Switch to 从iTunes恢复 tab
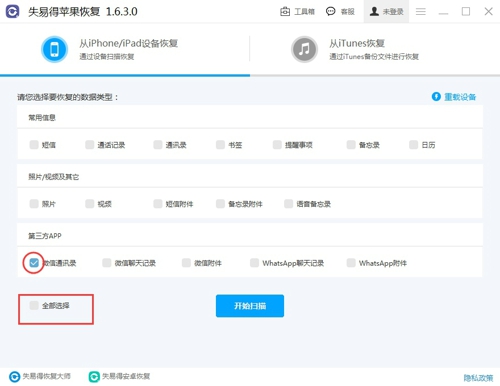 point(375,49)
